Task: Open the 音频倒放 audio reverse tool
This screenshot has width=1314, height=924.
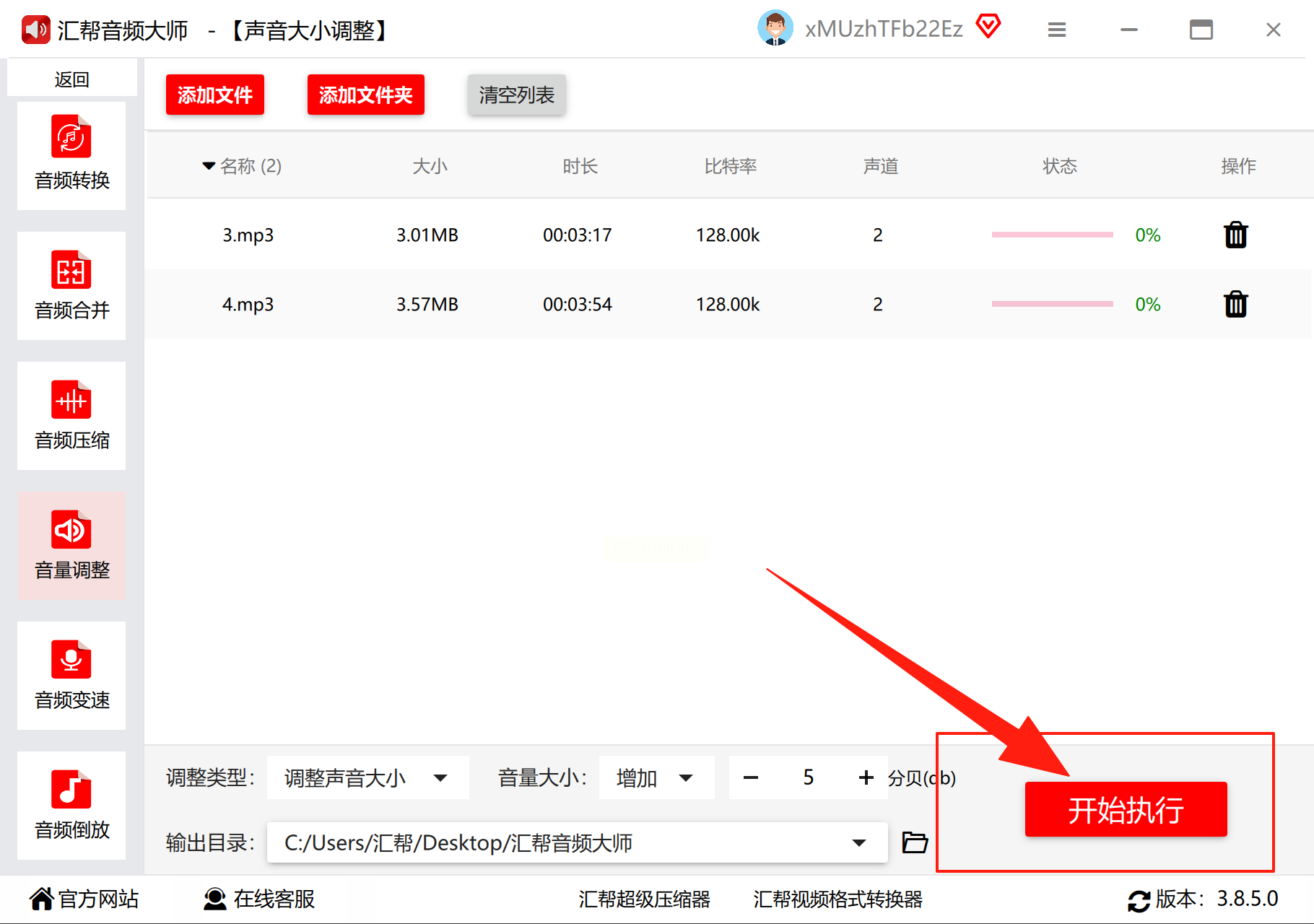Action: pyautogui.click(x=71, y=806)
